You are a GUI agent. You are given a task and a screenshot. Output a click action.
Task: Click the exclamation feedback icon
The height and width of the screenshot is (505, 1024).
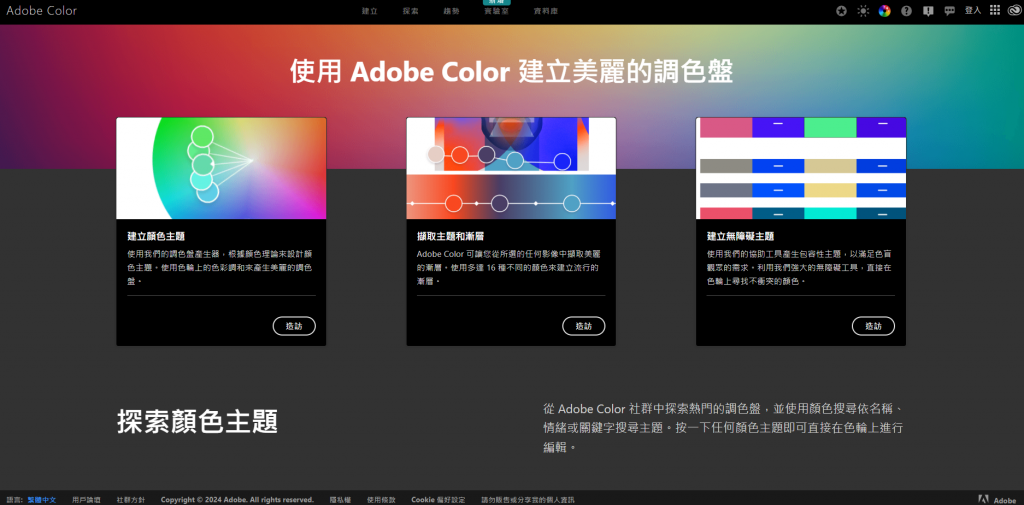click(x=928, y=10)
